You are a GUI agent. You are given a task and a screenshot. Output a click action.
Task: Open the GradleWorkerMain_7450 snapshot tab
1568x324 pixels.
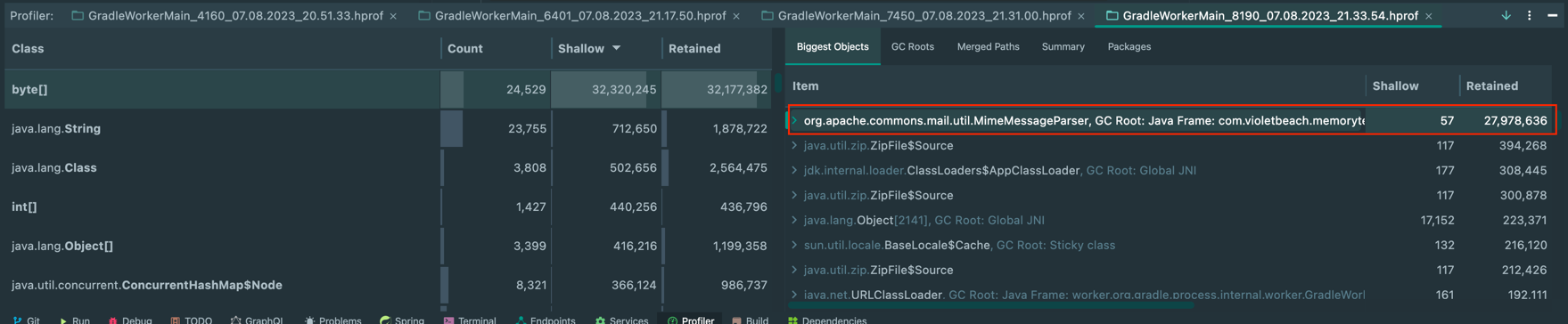click(915, 16)
